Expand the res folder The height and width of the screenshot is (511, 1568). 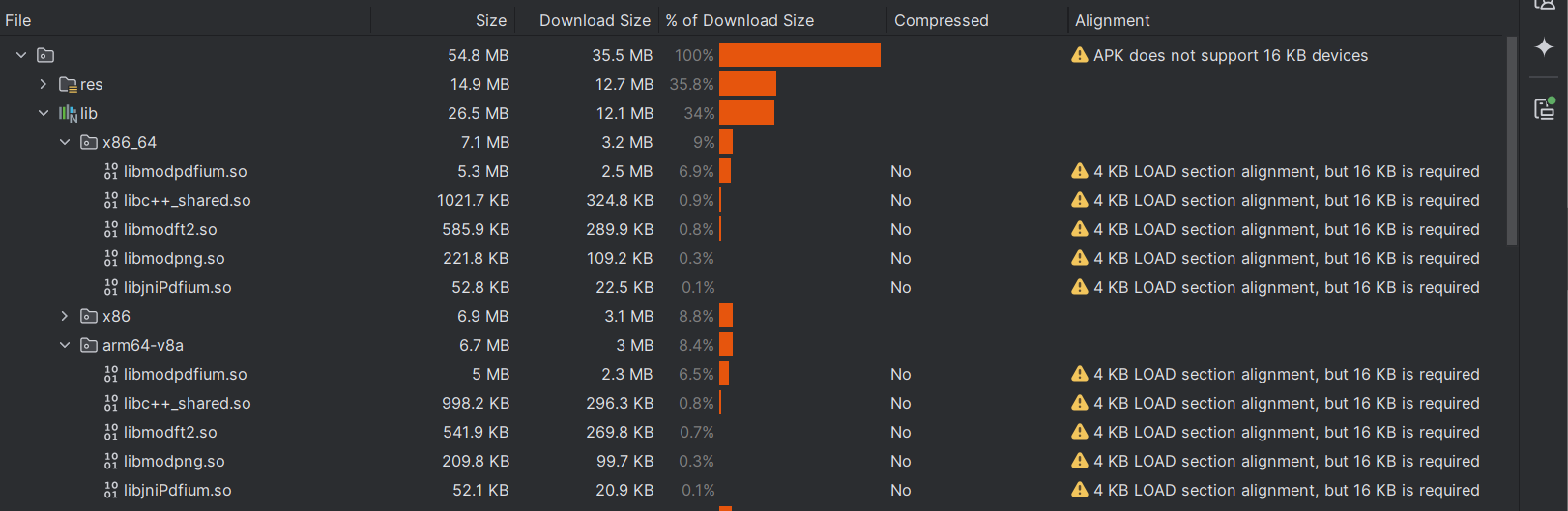(x=44, y=84)
